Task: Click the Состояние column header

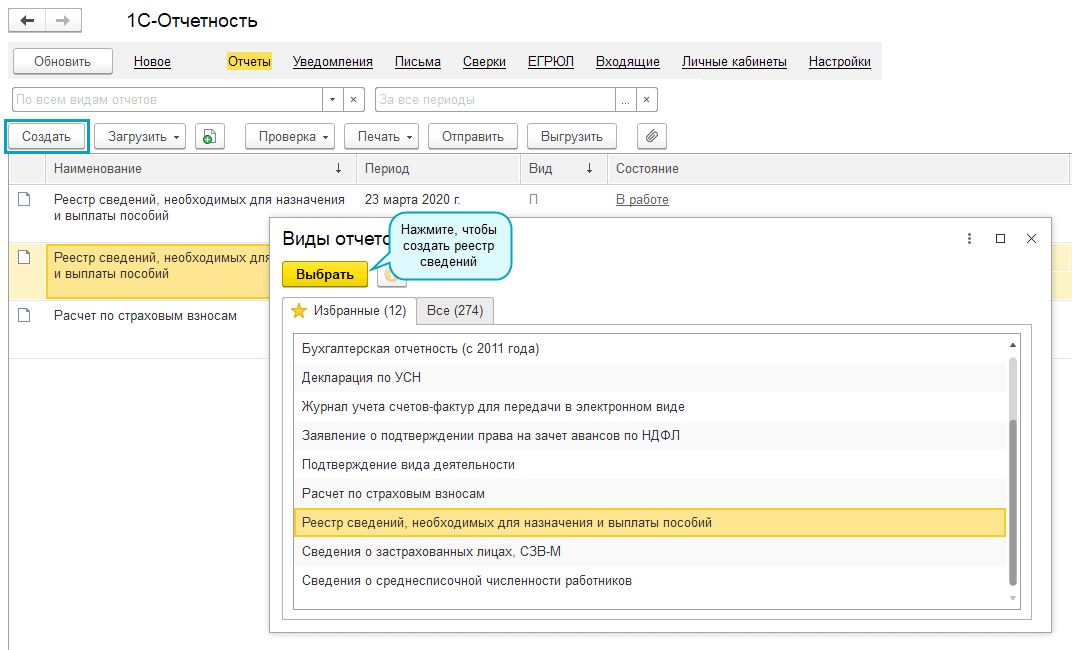Action: click(x=838, y=169)
